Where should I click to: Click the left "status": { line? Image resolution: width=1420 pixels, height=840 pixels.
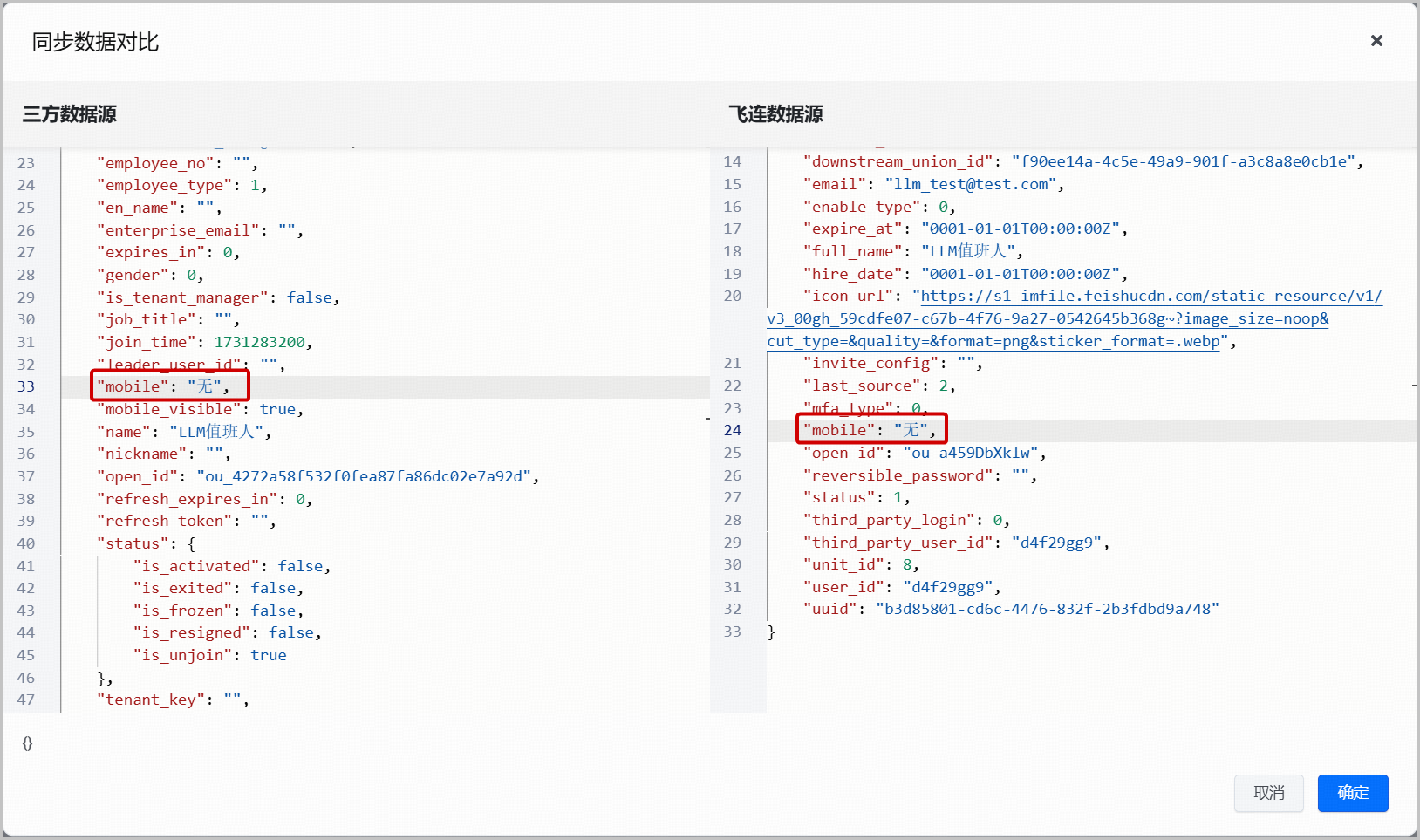[x=146, y=543]
